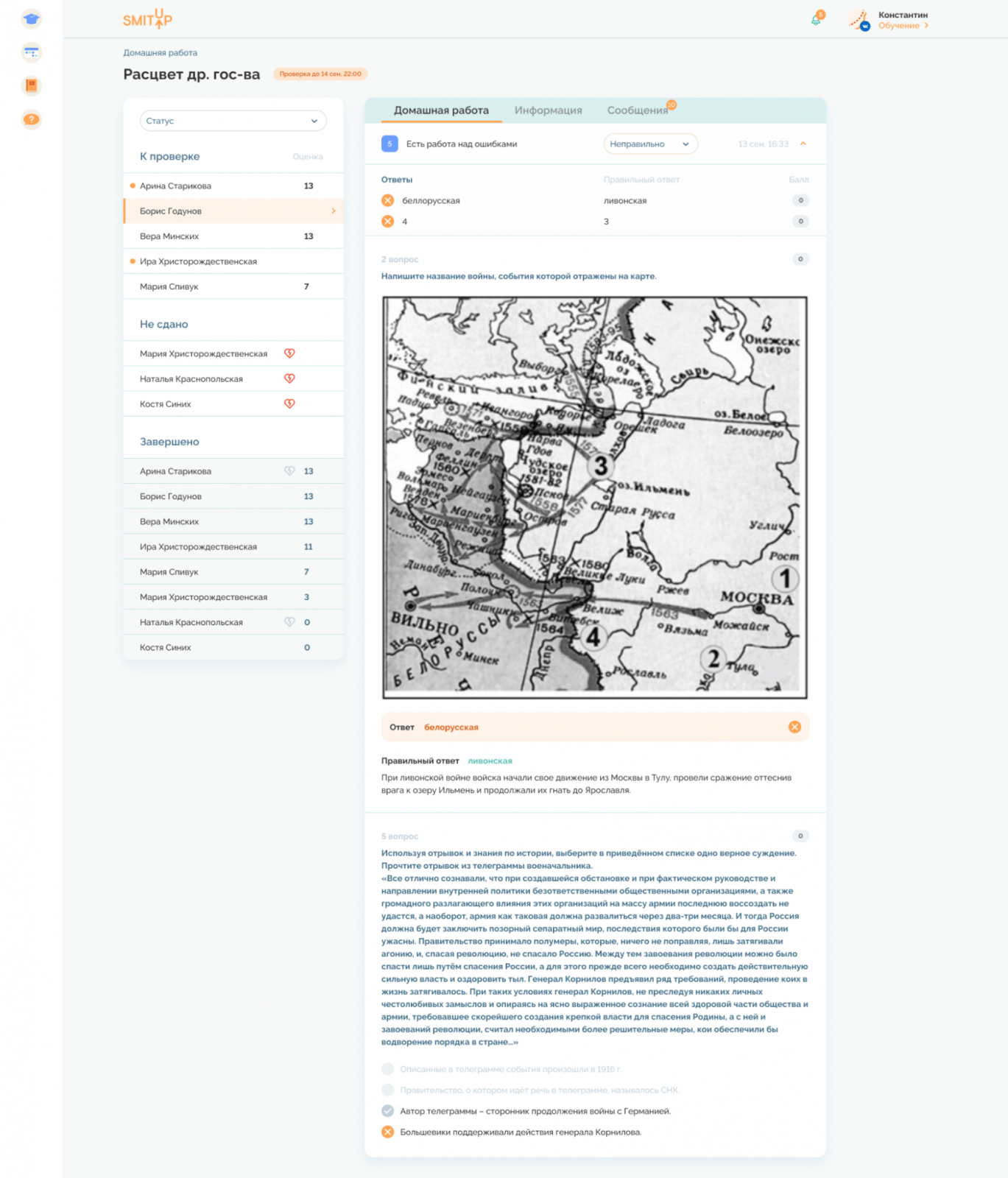The width and height of the screenshot is (1008, 1178).
Task: Click the orange cross in the Ответ белорусская box
Action: click(x=794, y=727)
